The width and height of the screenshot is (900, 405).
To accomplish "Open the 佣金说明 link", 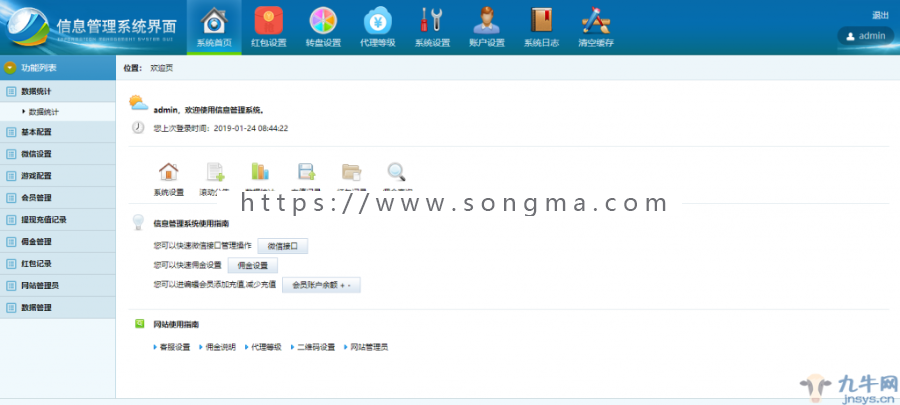I will 220,347.
